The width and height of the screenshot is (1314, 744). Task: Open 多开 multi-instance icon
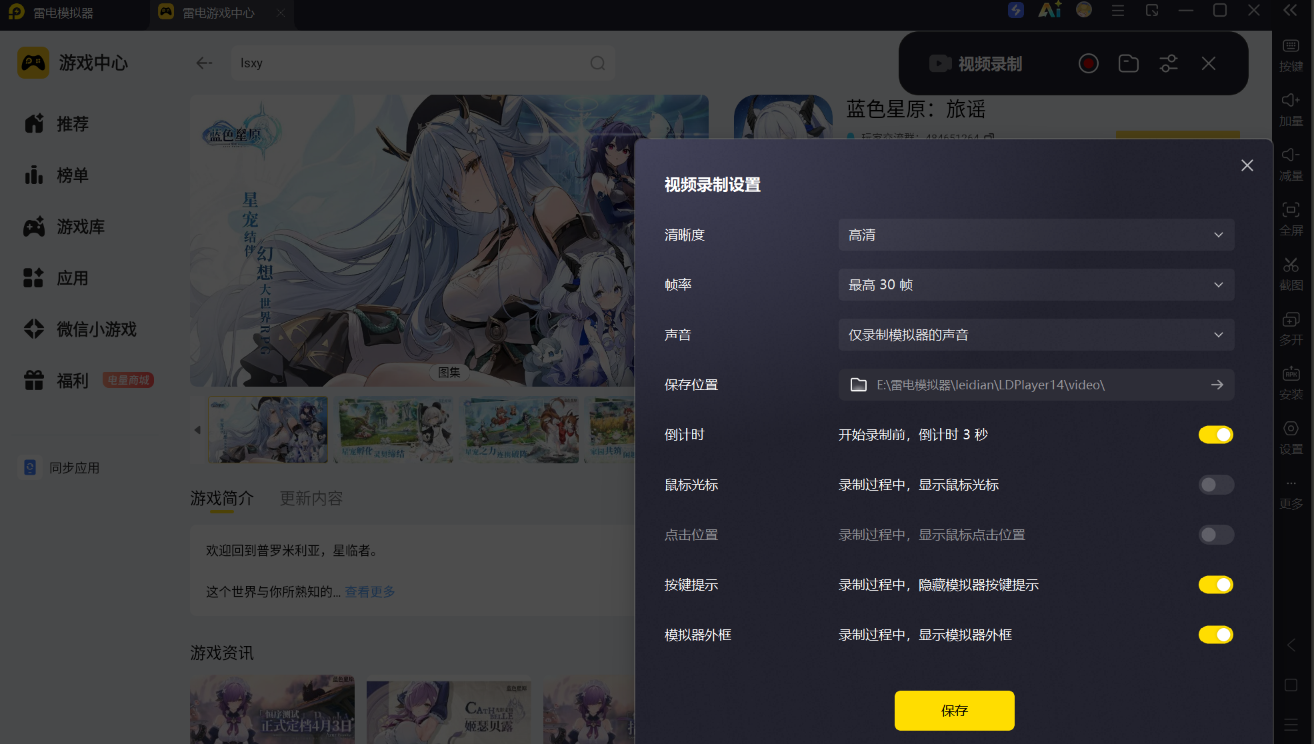[x=1291, y=320]
